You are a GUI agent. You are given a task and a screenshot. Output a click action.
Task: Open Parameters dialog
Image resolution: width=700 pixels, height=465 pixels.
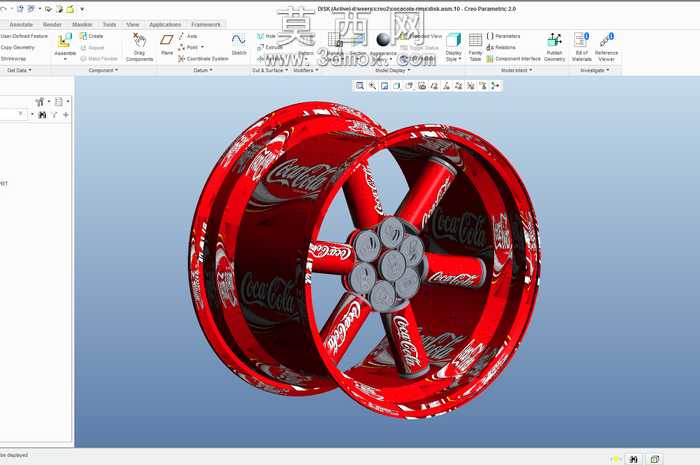pyautogui.click(x=503, y=36)
